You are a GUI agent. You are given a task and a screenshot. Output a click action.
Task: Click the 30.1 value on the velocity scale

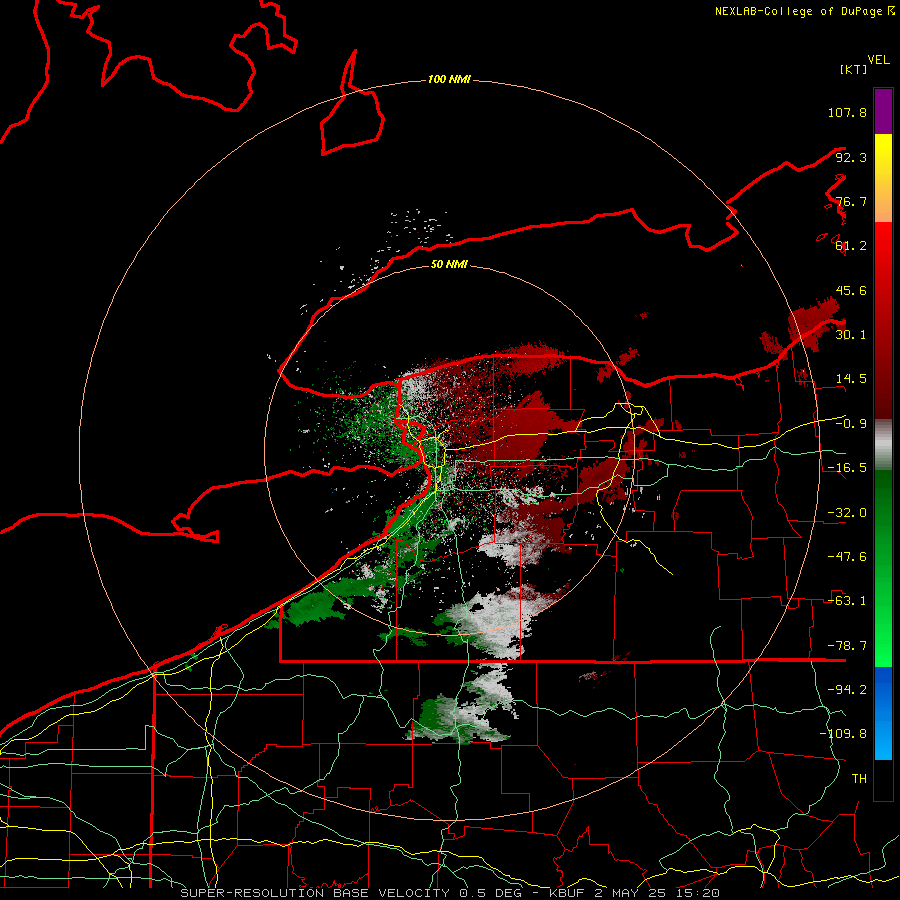[851, 335]
